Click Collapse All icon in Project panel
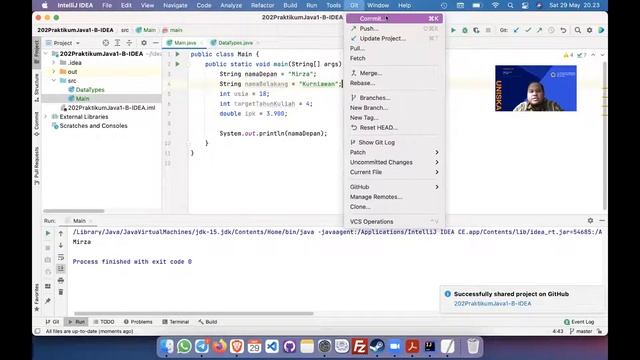This screenshot has height=360, width=640. [129, 43]
